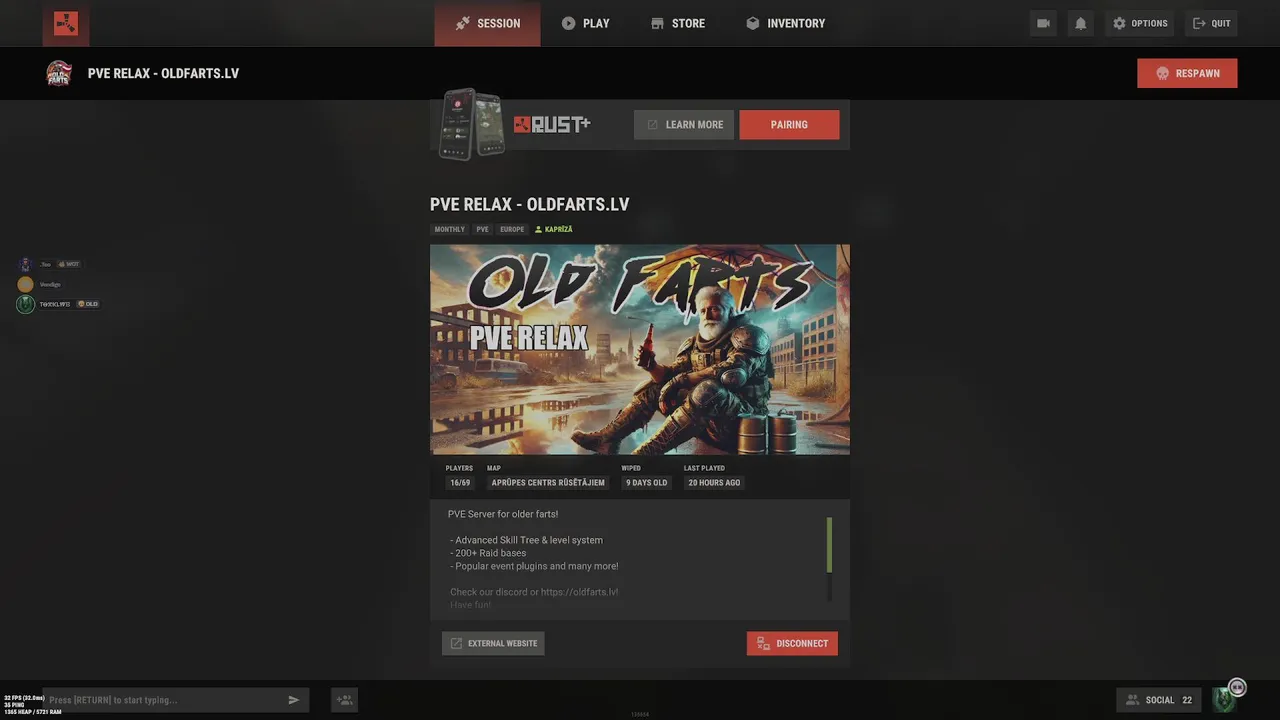The image size is (1280, 720).
Task: Click the OLD clan tag badge
Action: click(88, 304)
